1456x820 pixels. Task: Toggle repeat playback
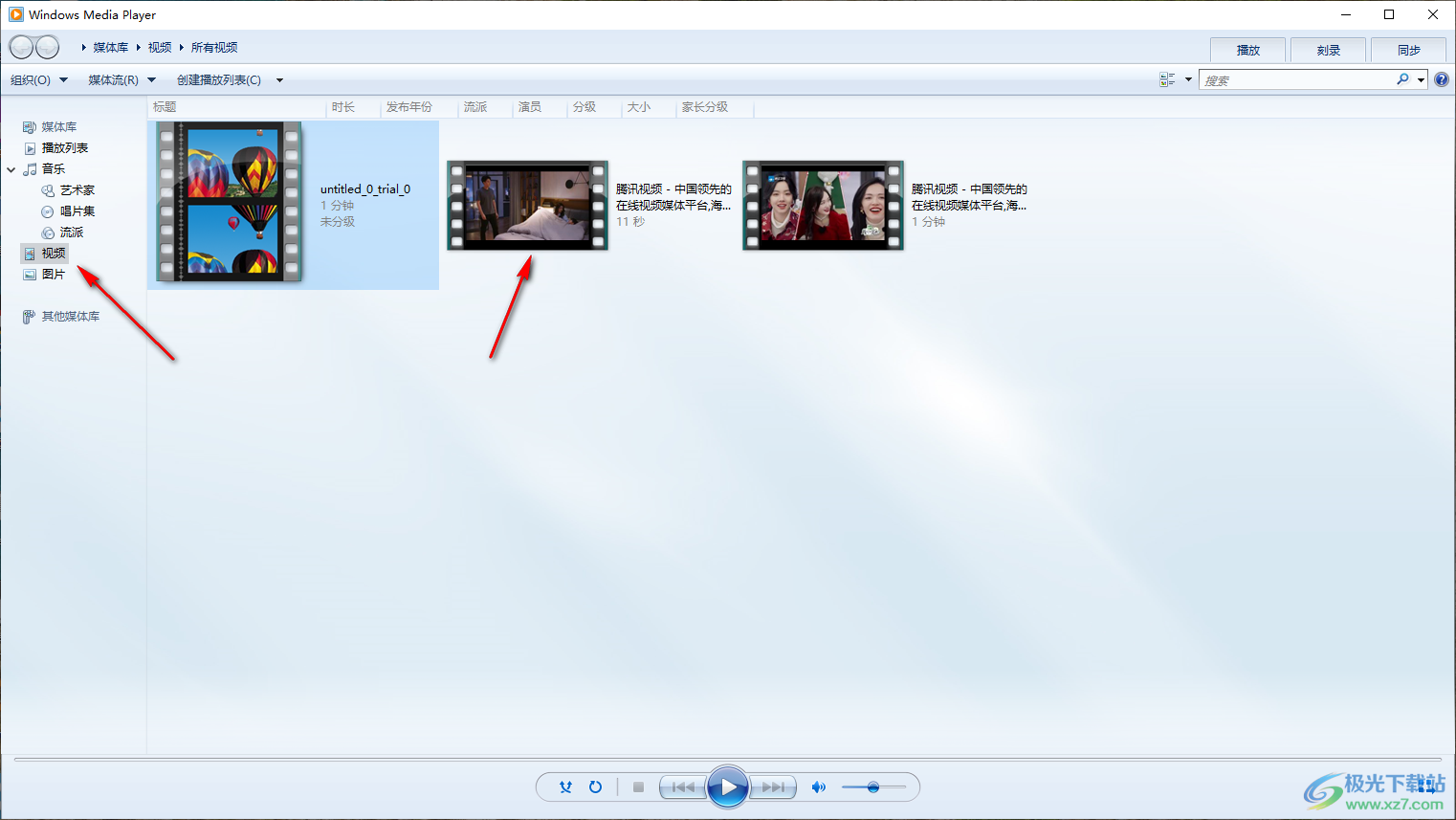(x=595, y=787)
